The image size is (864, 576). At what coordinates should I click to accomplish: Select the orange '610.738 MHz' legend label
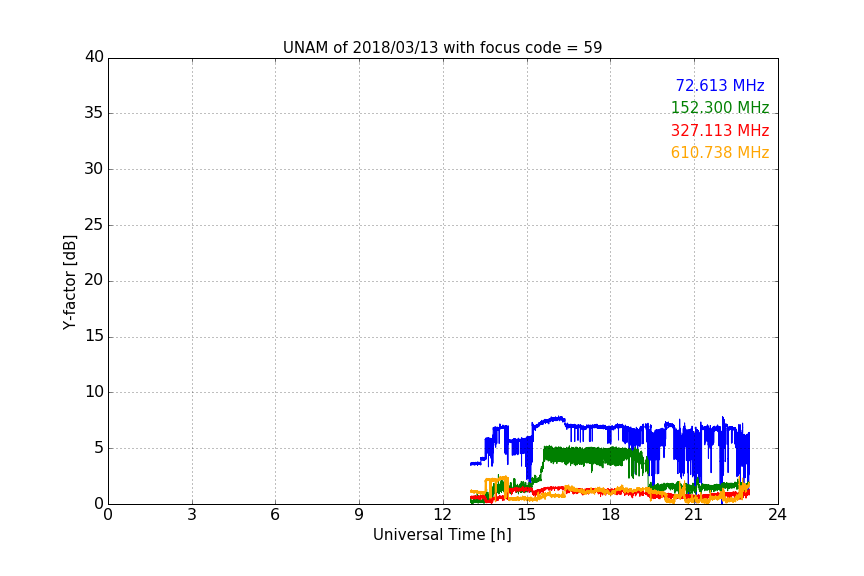[x=720, y=152]
